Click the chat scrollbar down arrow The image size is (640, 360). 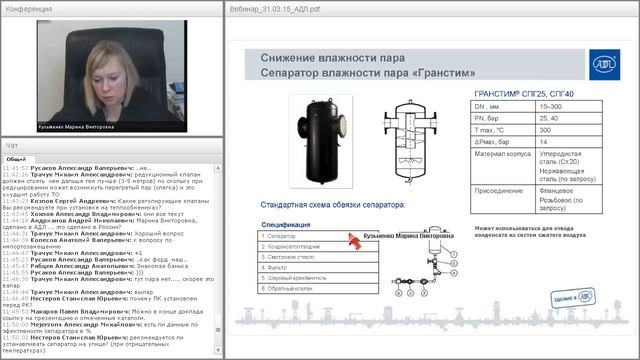point(218,350)
